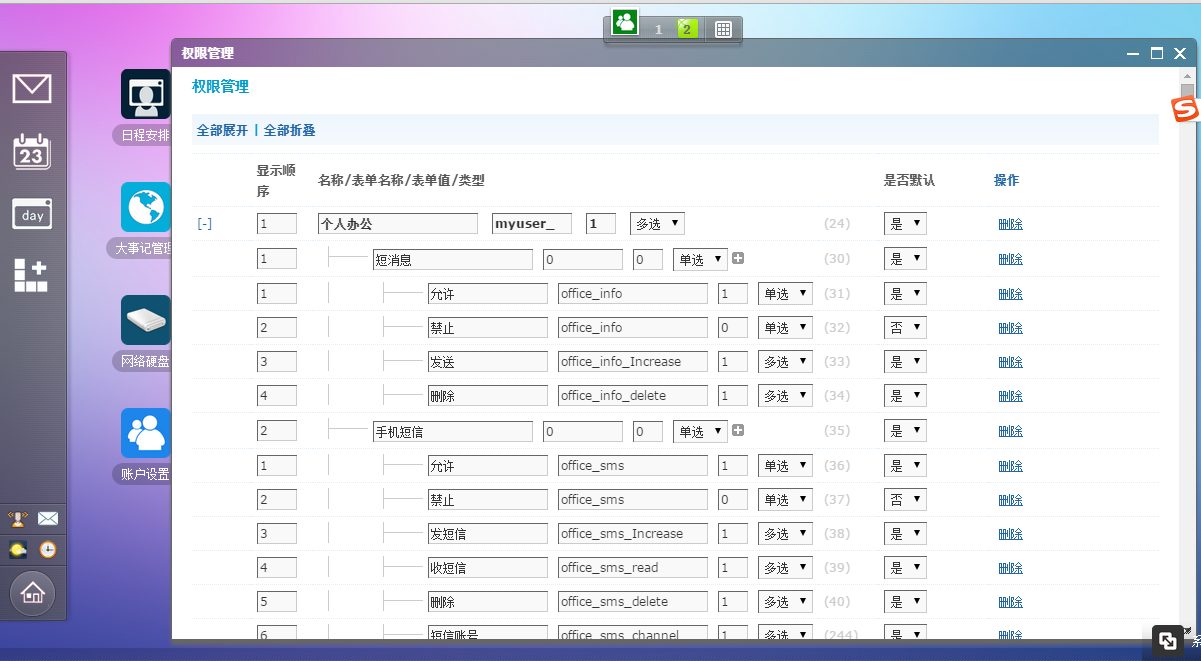Click plus icon next to 短消息 row
The height and width of the screenshot is (661, 1201).
738,259
